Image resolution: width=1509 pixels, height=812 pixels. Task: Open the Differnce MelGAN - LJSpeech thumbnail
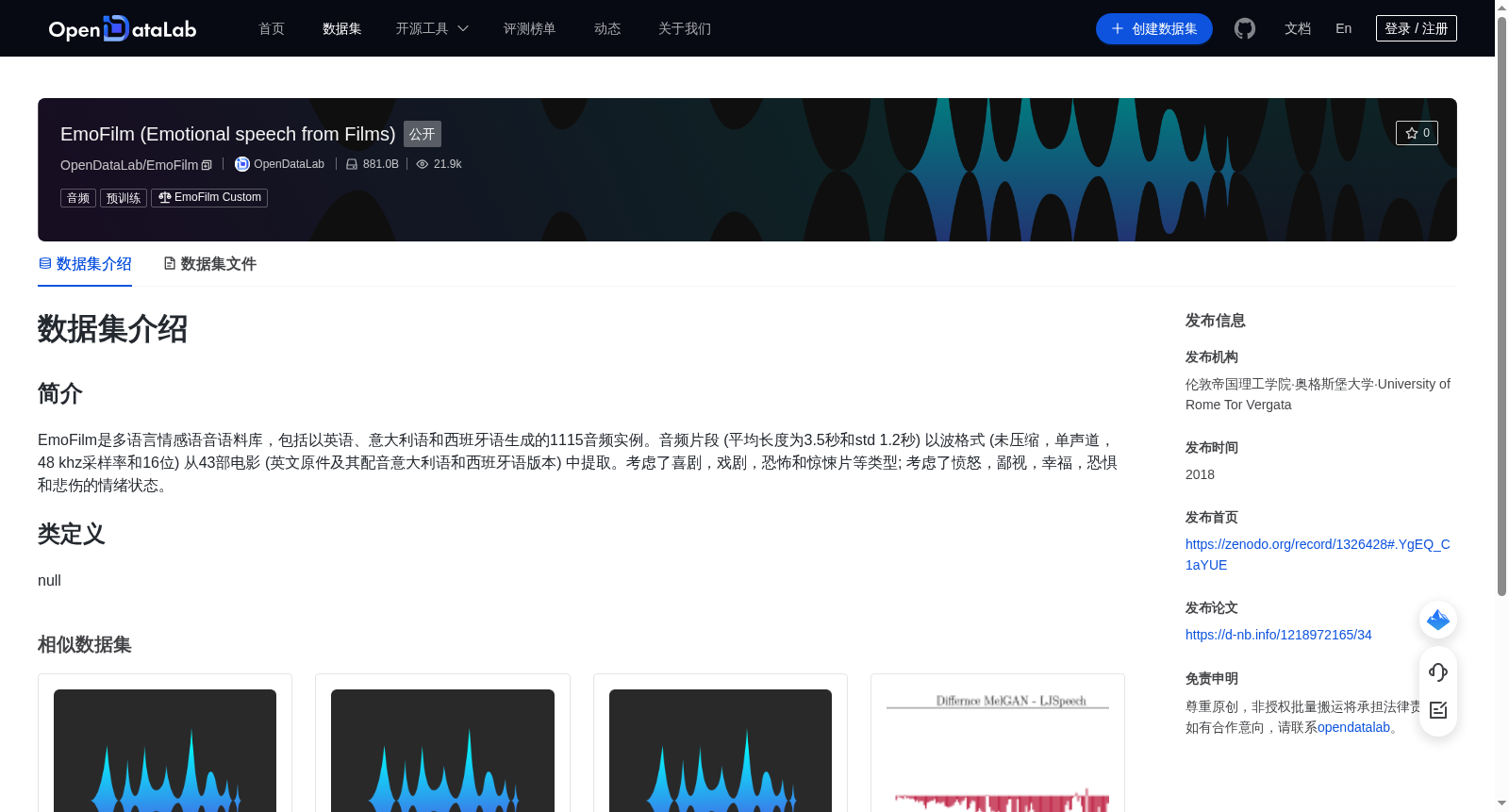(998, 750)
